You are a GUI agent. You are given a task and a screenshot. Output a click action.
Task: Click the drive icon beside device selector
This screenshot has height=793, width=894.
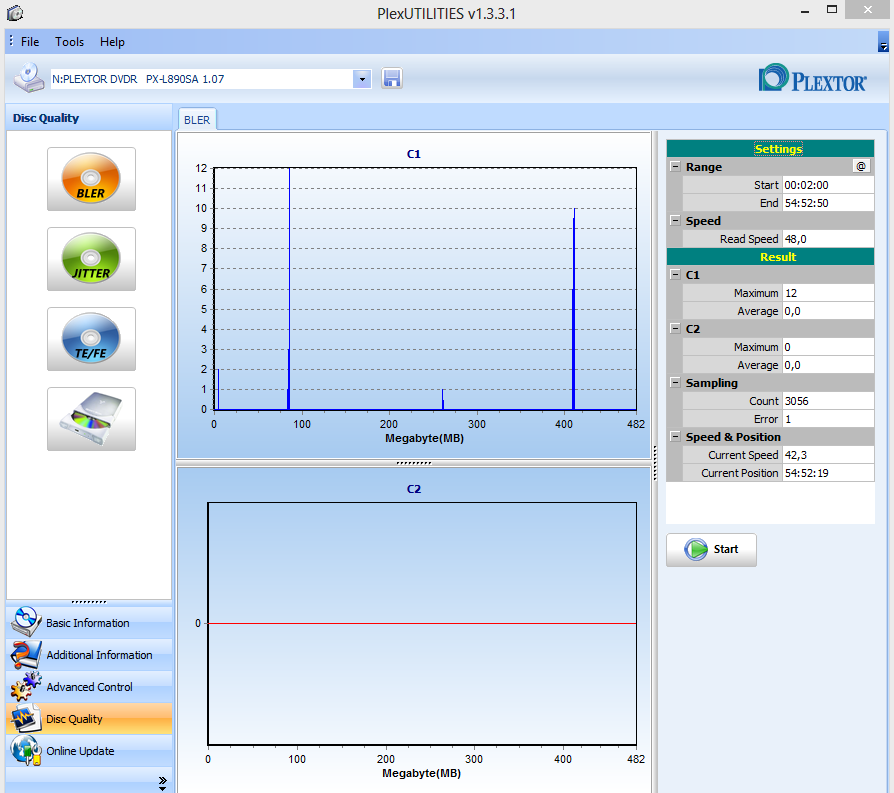(x=29, y=78)
